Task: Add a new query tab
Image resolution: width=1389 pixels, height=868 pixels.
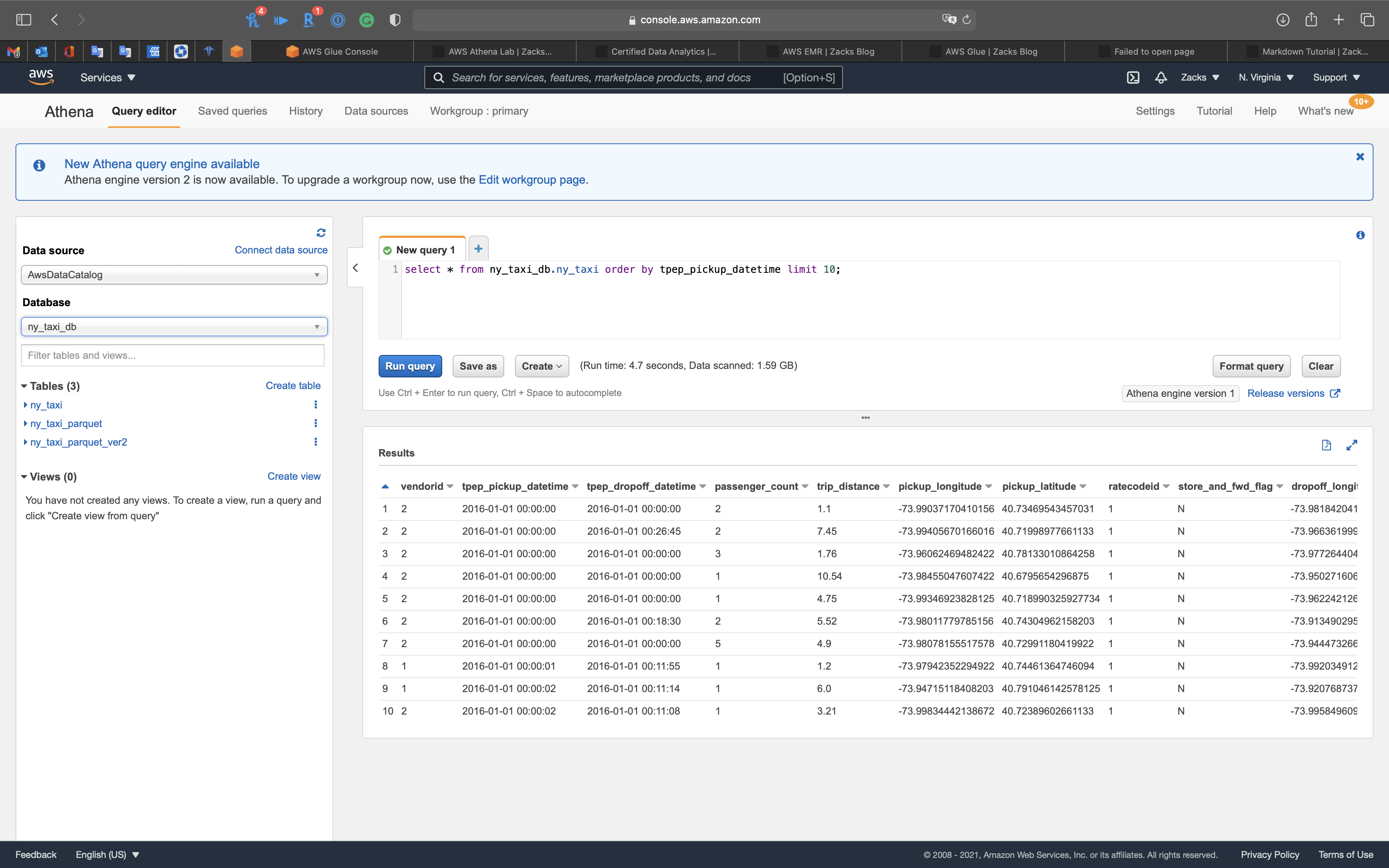Action: [478, 249]
